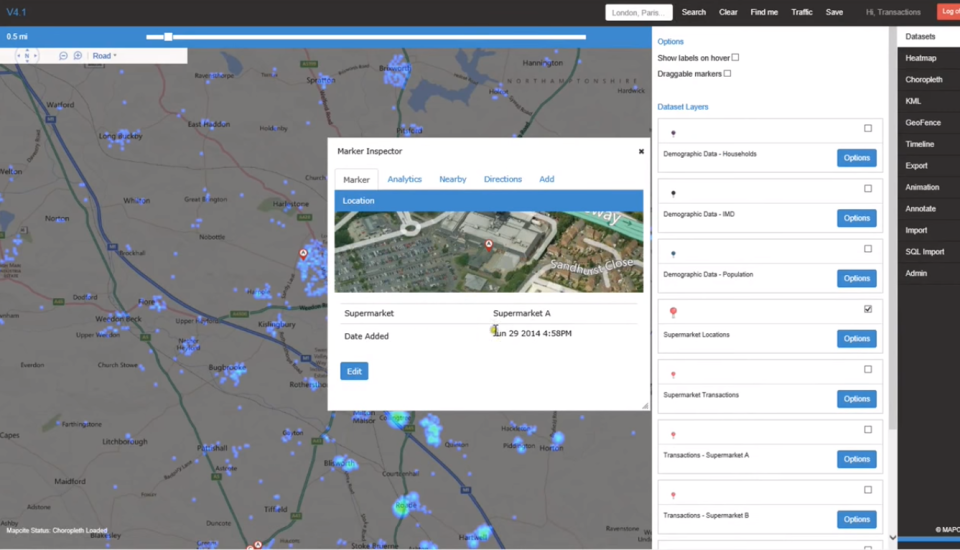Click the location search input field
This screenshot has width=960, height=550.
click(x=639, y=12)
